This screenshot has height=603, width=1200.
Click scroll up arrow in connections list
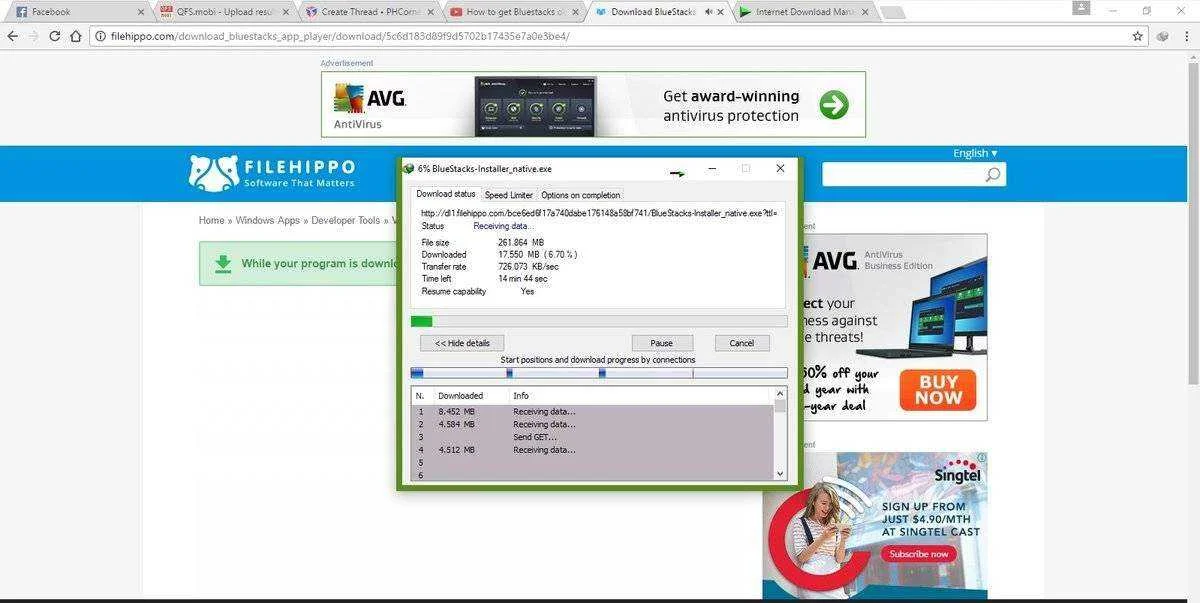point(781,395)
